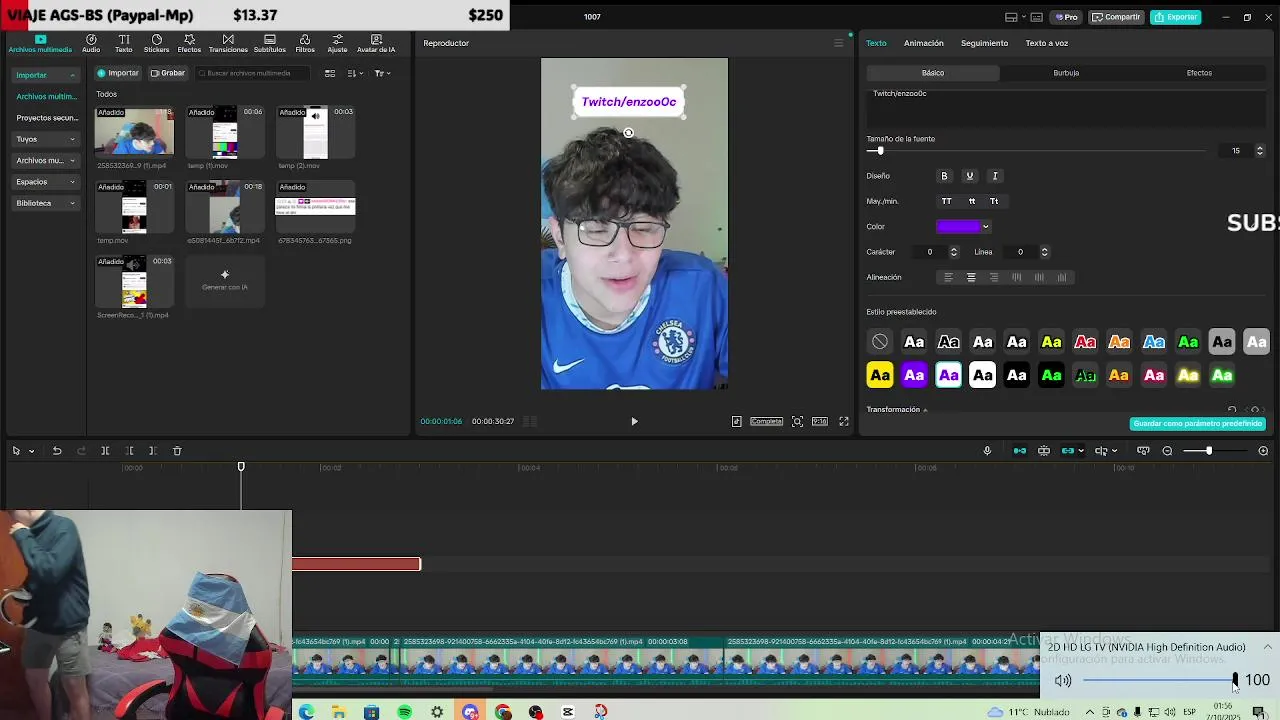Image resolution: width=1280 pixels, height=720 pixels.
Task: Click the font size slider
Action: tap(1036, 151)
